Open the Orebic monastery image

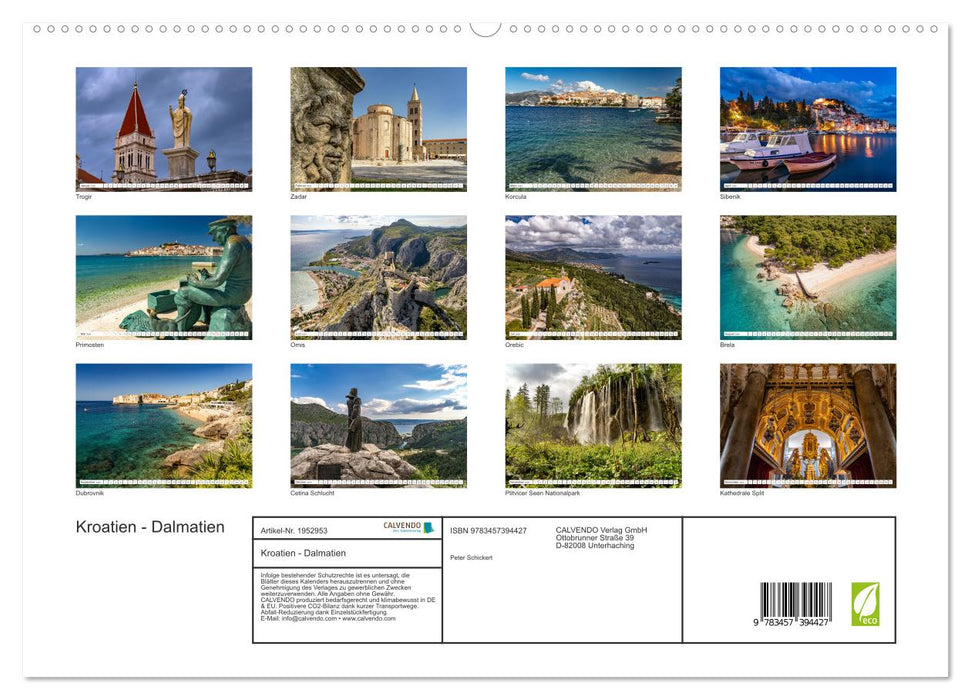[x=593, y=277]
